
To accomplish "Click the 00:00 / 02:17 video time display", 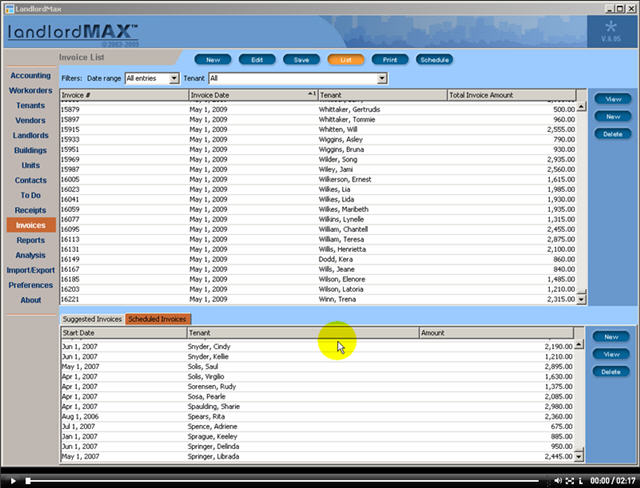I will [x=612, y=481].
